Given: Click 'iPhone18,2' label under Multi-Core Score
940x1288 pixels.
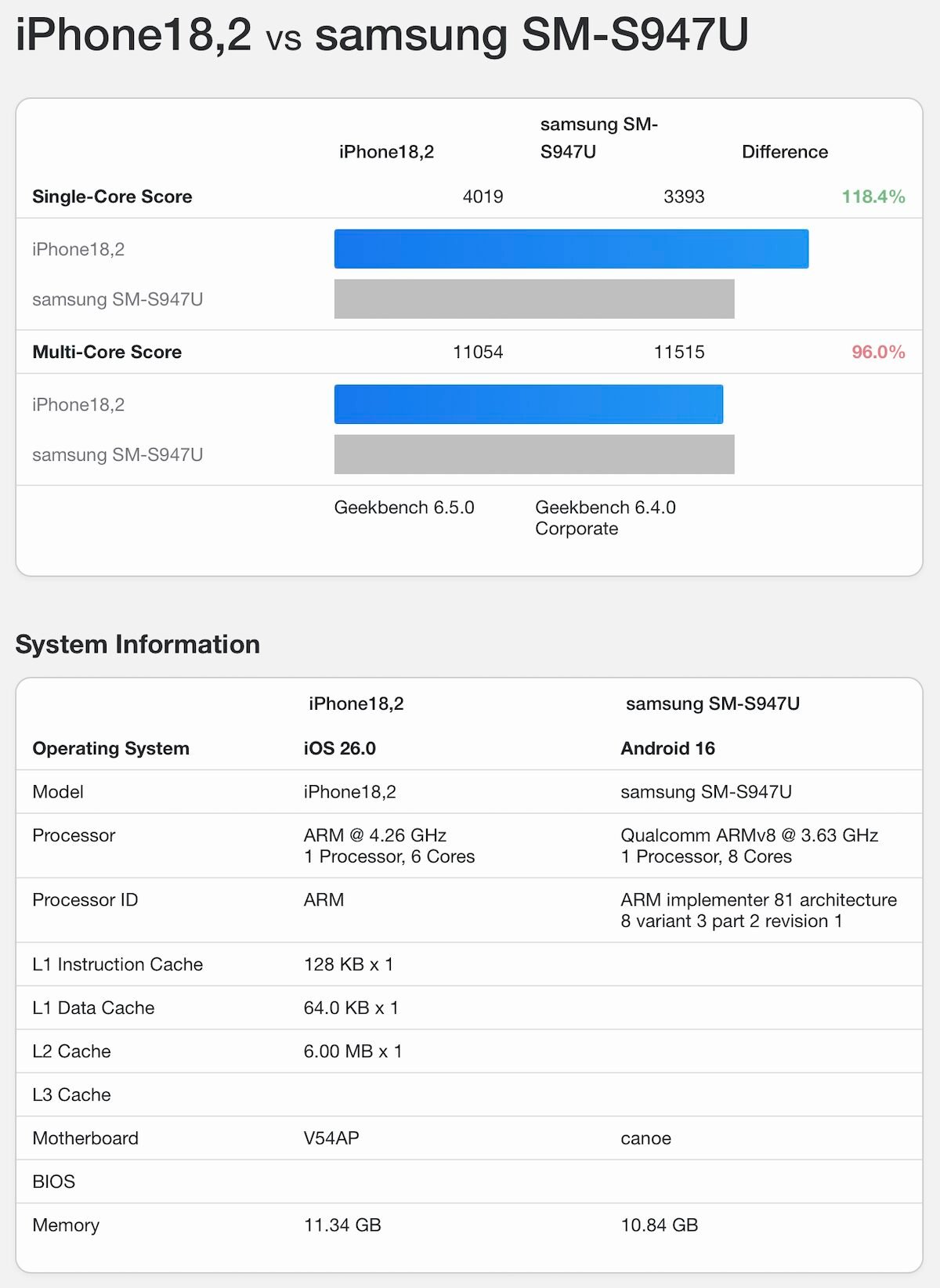Looking at the screenshot, I should (x=78, y=404).
